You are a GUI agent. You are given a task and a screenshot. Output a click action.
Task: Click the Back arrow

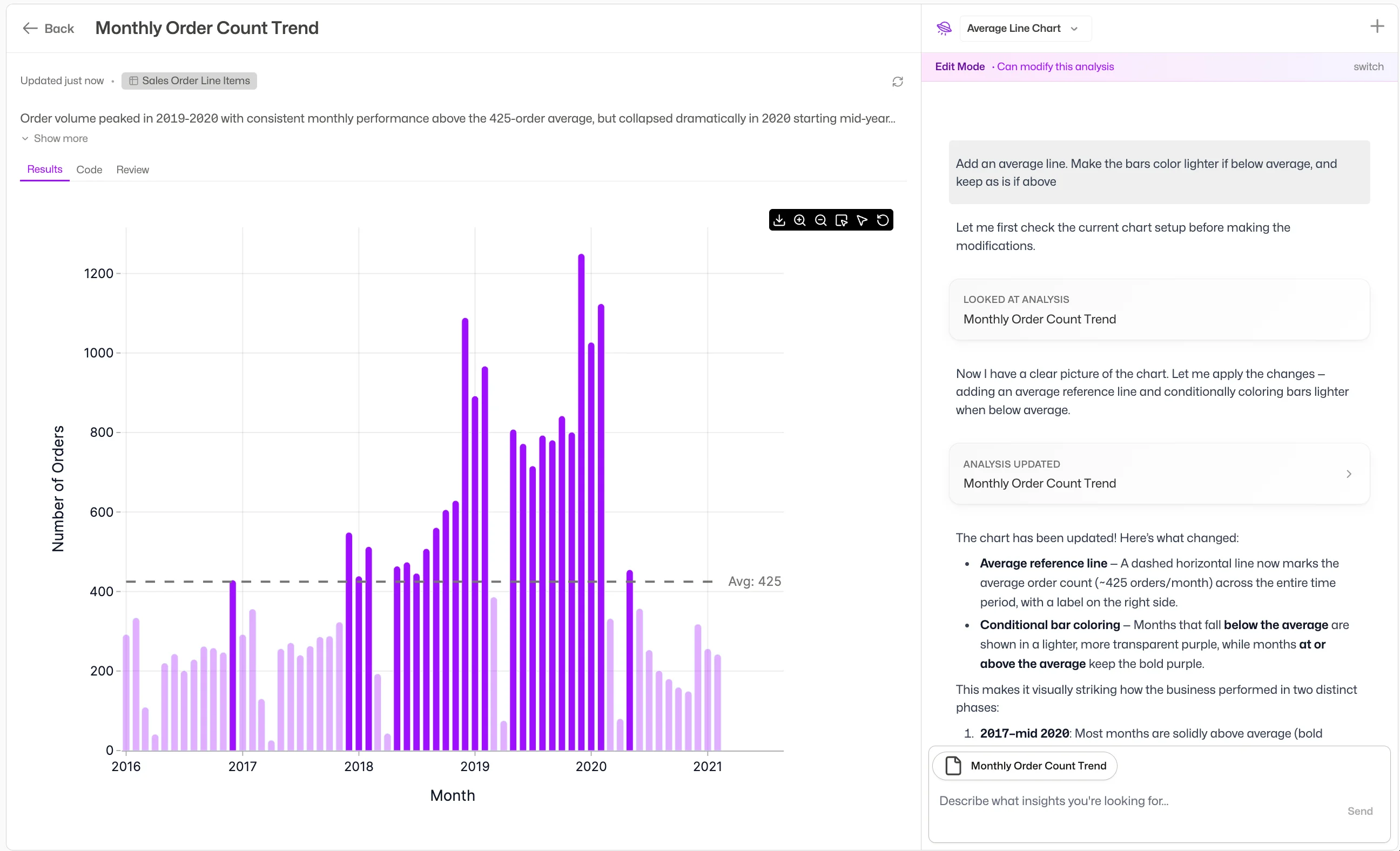tap(30, 29)
